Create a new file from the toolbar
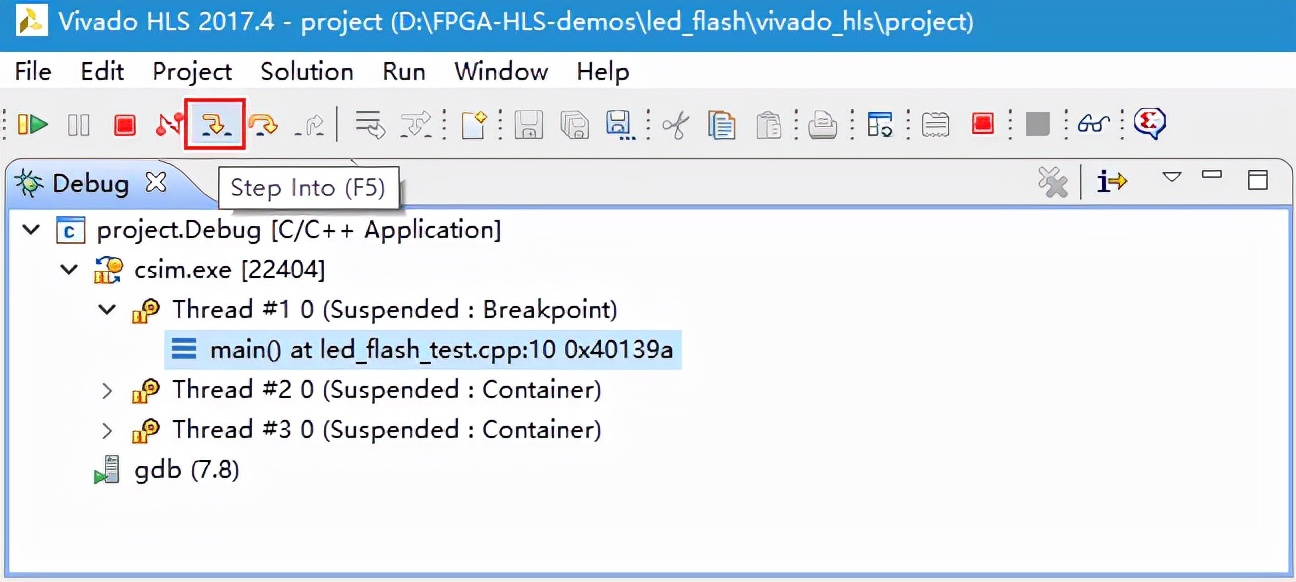The width and height of the screenshot is (1296, 582). pyautogui.click(x=473, y=124)
